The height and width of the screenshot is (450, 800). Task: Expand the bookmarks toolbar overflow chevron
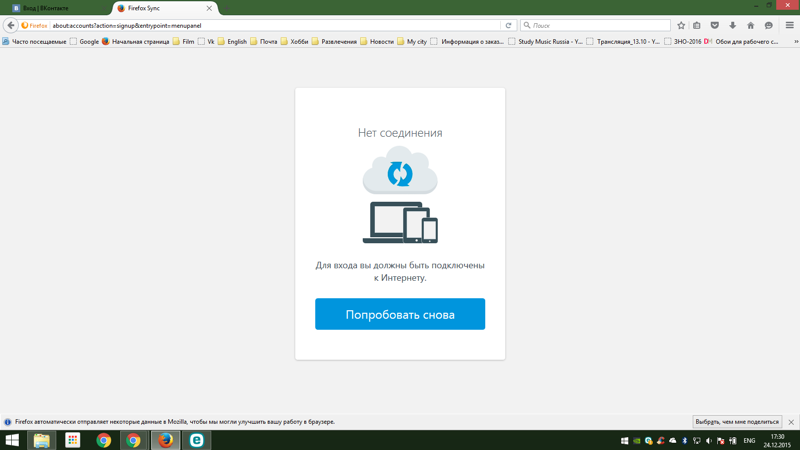(795, 42)
